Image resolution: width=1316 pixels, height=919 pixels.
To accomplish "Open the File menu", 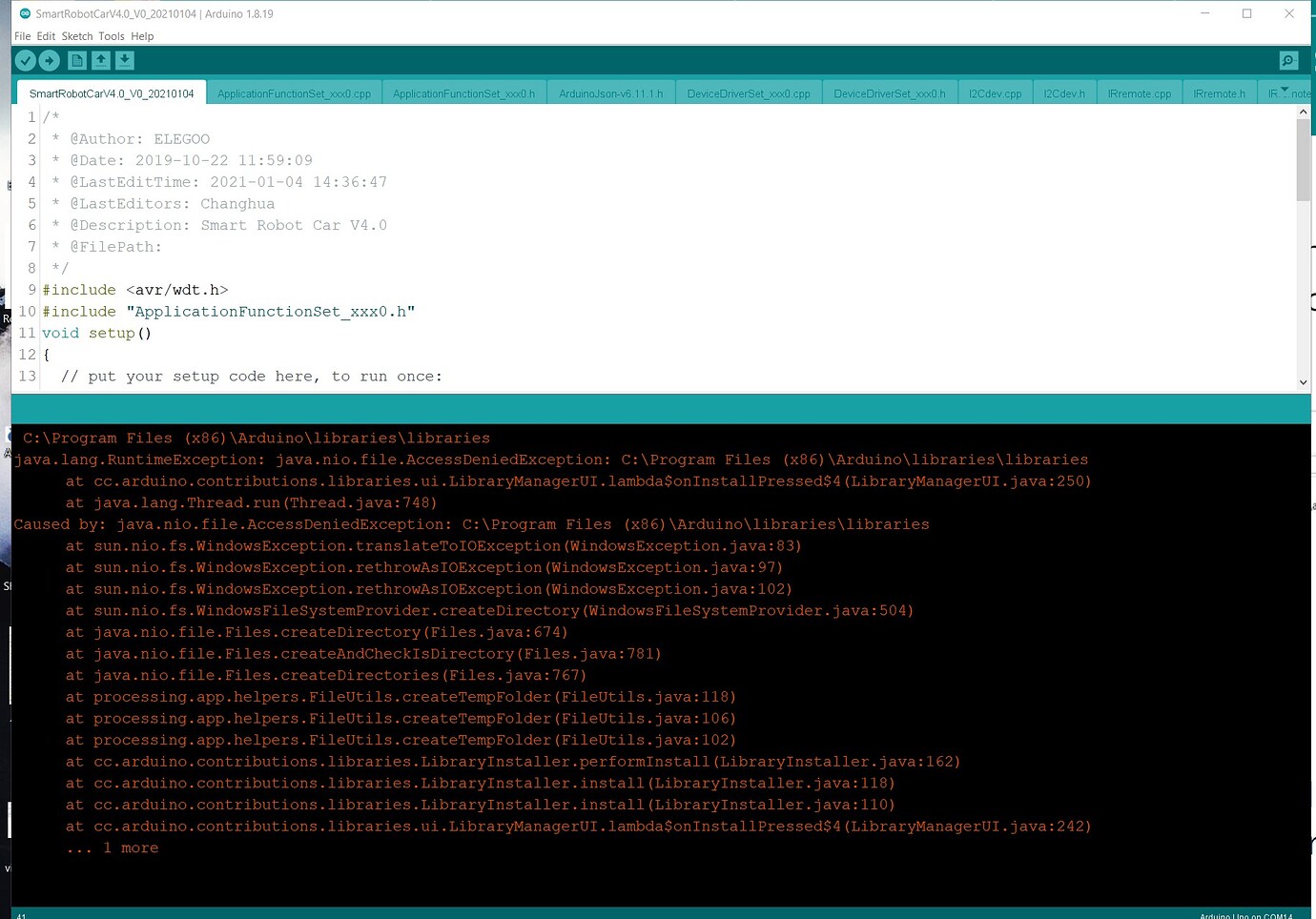I will point(22,35).
